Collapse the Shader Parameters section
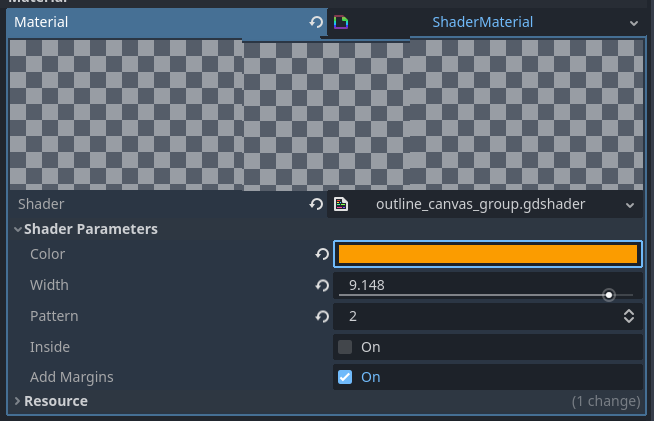Viewport: 654px width, 421px height. 18,229
